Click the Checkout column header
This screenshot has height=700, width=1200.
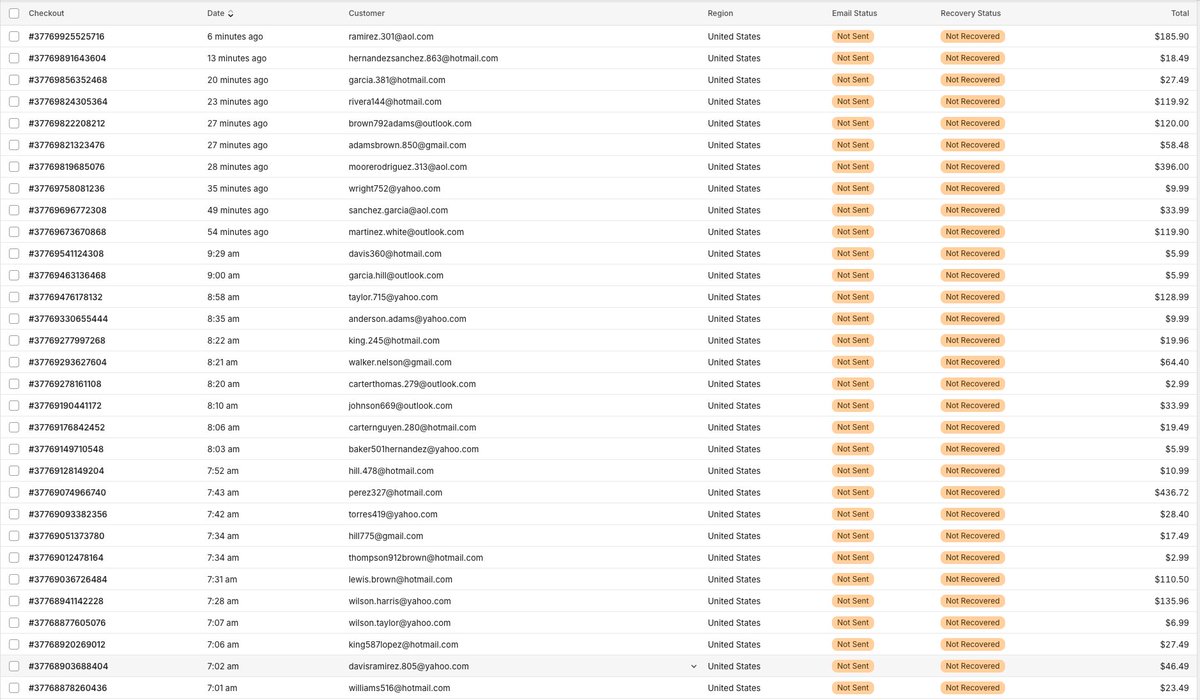pos(46,14)
